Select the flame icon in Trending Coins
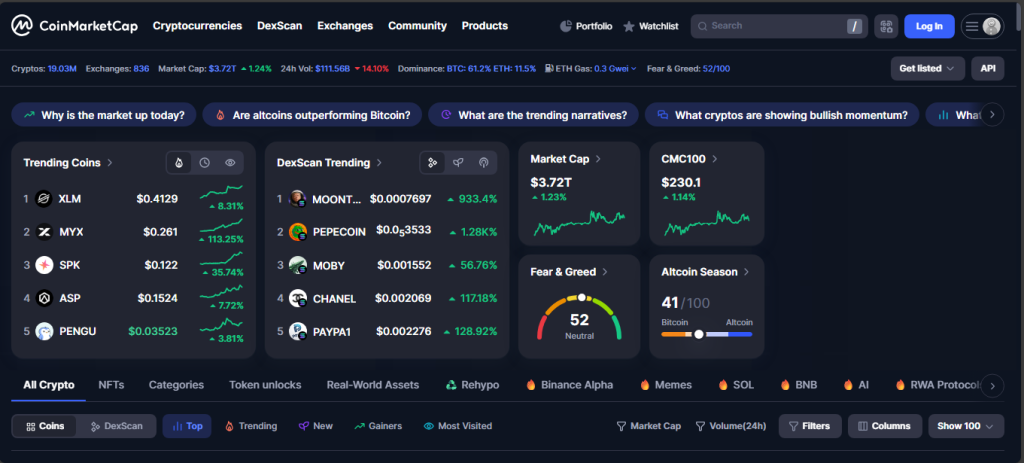 [x=179, y=162]
